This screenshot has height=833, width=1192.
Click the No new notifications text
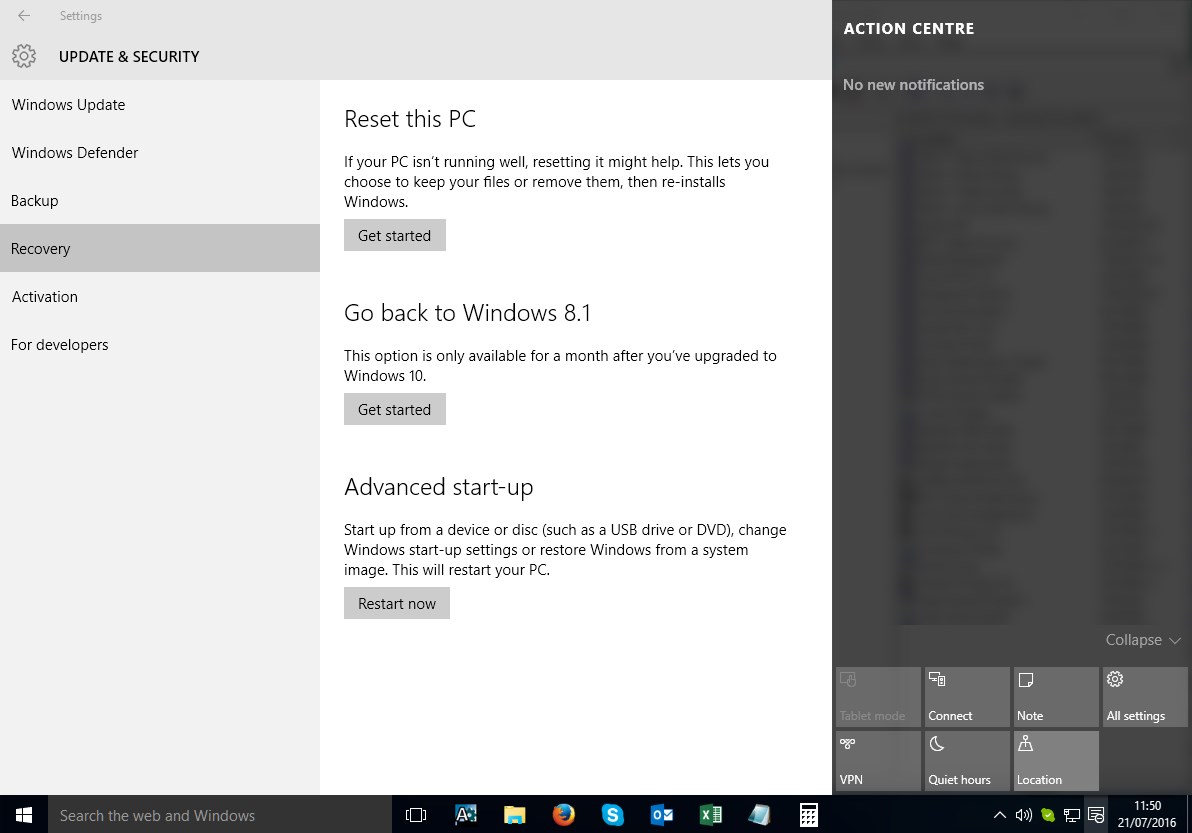[913, 85]
